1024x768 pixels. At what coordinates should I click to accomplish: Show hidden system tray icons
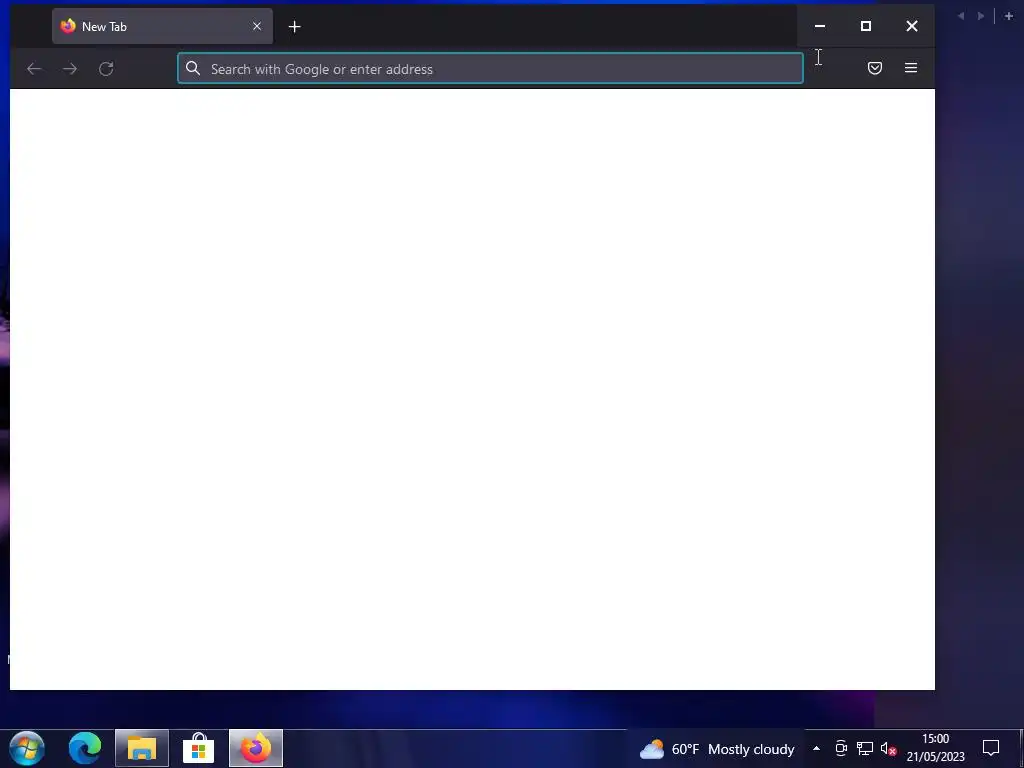point(816,748)
